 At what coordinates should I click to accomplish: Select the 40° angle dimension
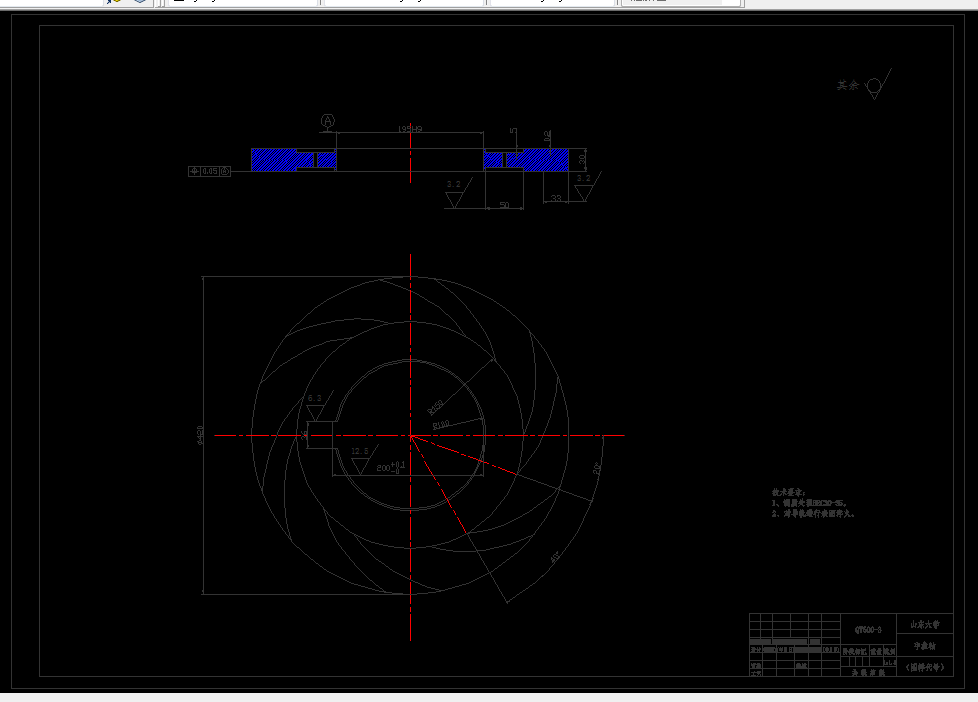tap(555, 557)
